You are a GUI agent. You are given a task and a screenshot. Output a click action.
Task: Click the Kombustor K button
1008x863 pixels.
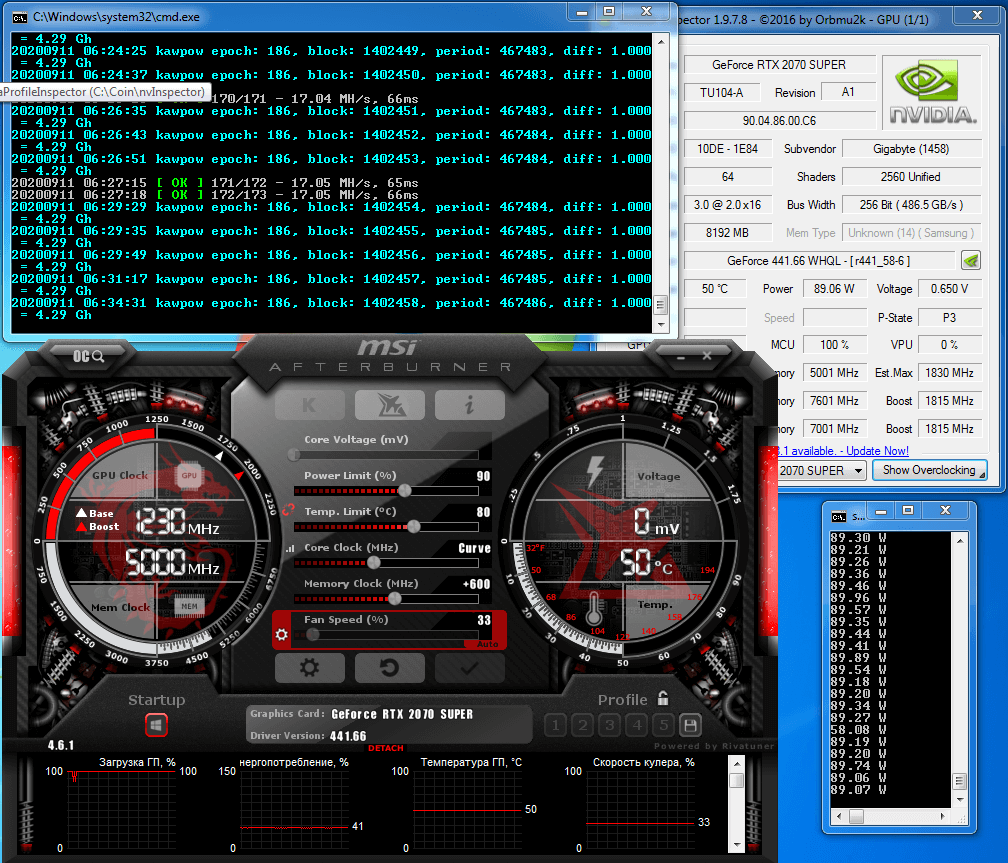310,405
